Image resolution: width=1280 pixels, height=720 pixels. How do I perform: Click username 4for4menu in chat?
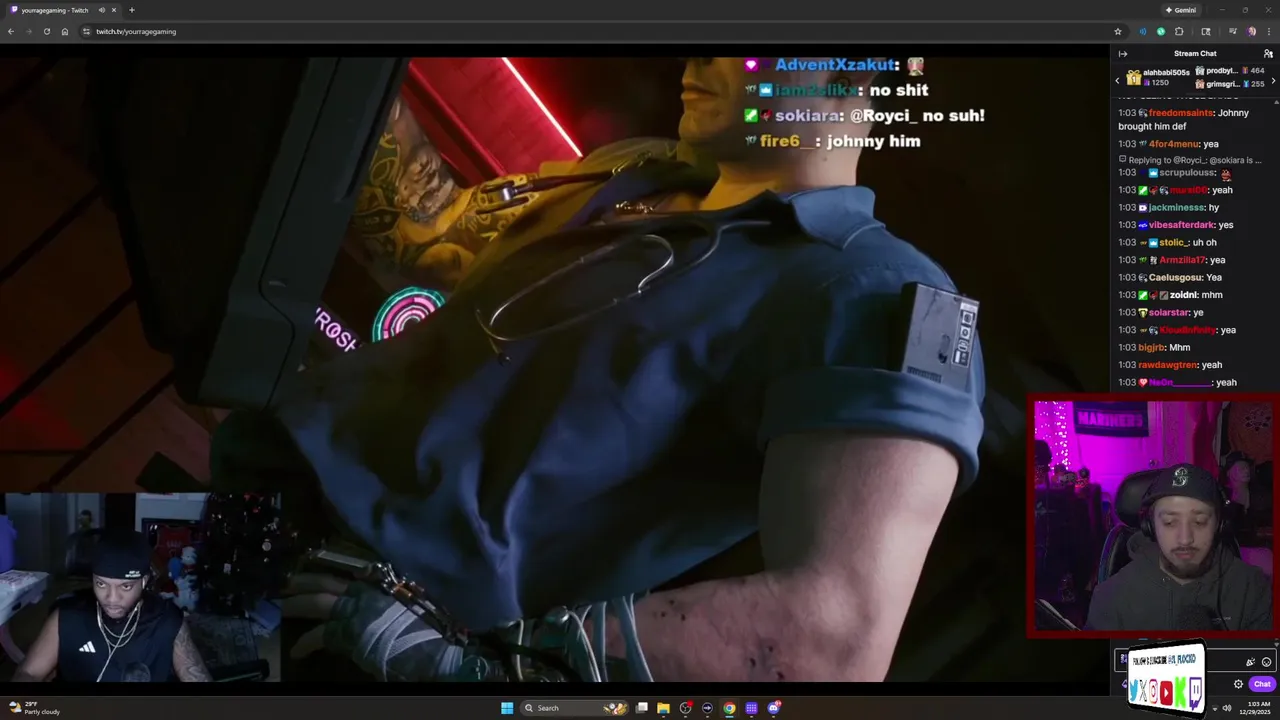(1172, 144)
